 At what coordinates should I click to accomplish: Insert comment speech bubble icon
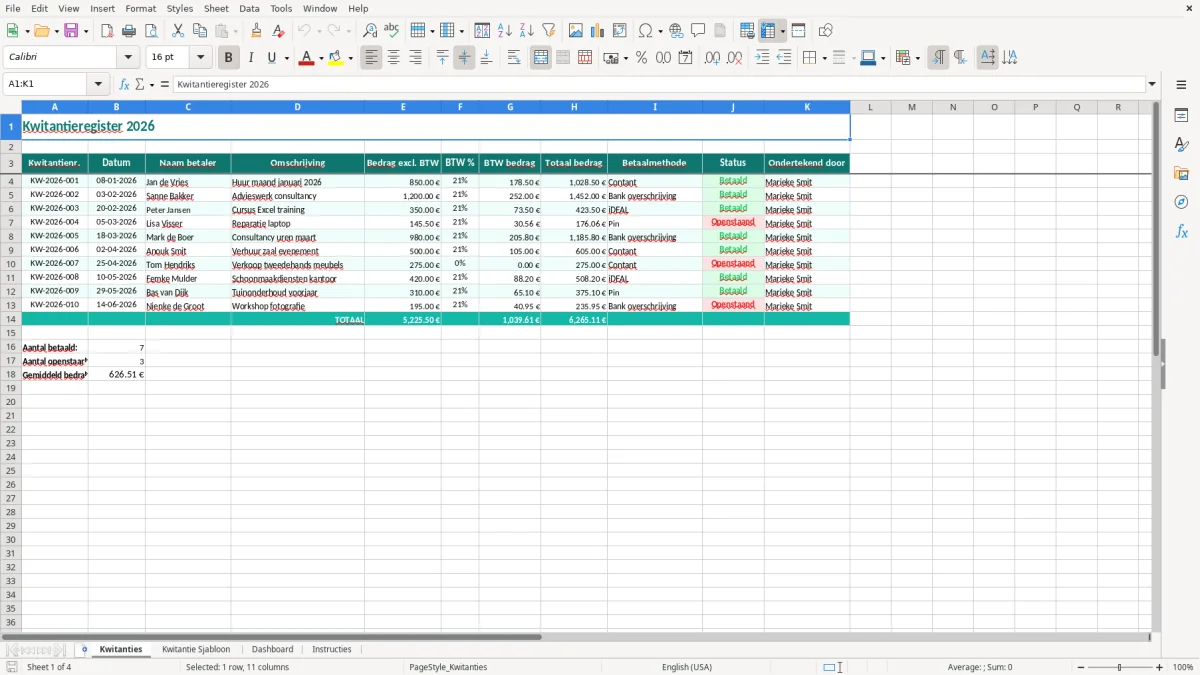tap(698, 31)
